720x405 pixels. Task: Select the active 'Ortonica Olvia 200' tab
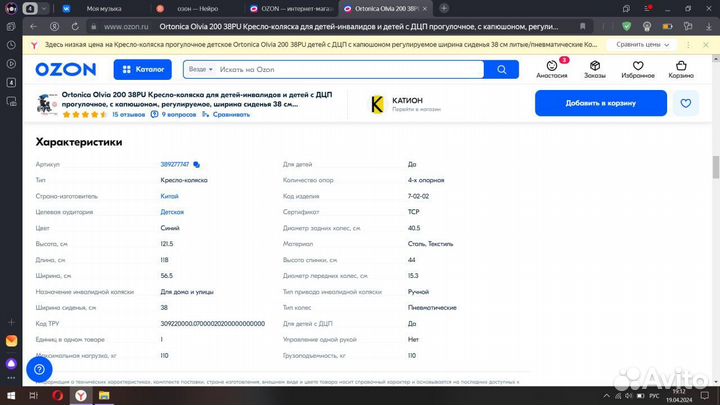tap(386, 8)
